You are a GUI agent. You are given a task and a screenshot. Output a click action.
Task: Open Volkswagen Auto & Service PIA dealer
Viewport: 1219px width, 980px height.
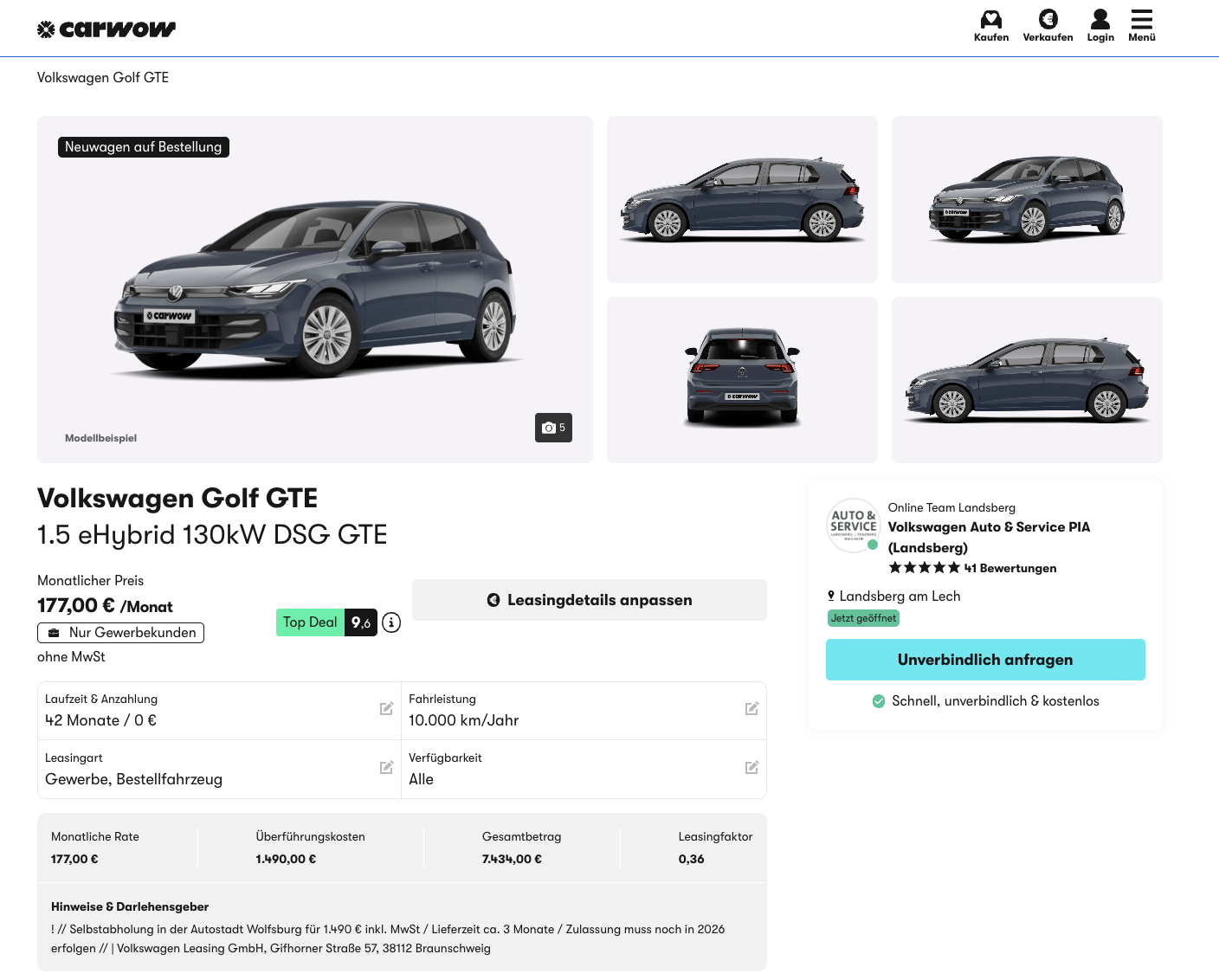click(989, 537)
